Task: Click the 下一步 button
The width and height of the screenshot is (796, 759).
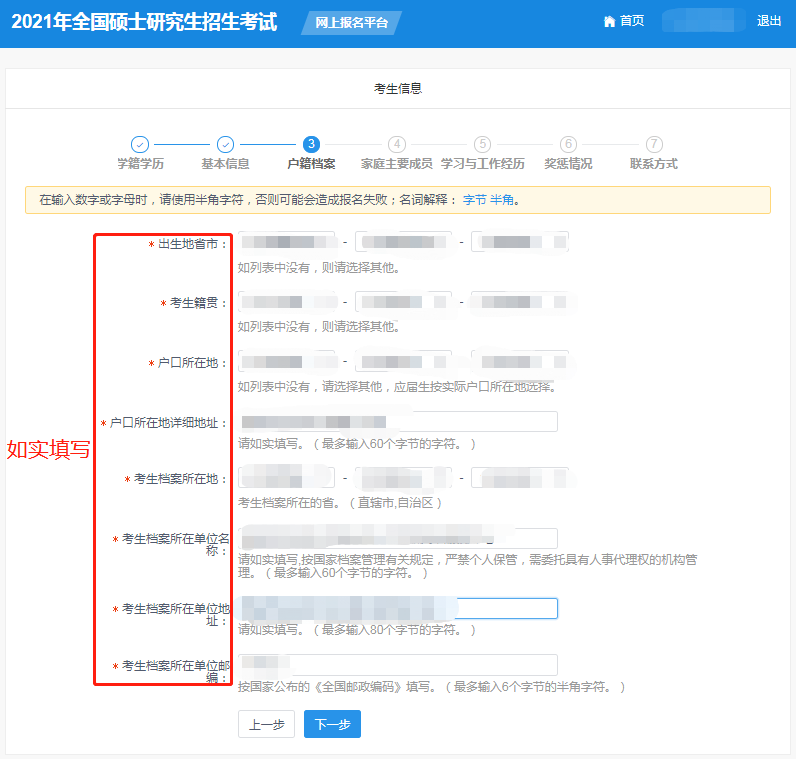Action: 332,724
